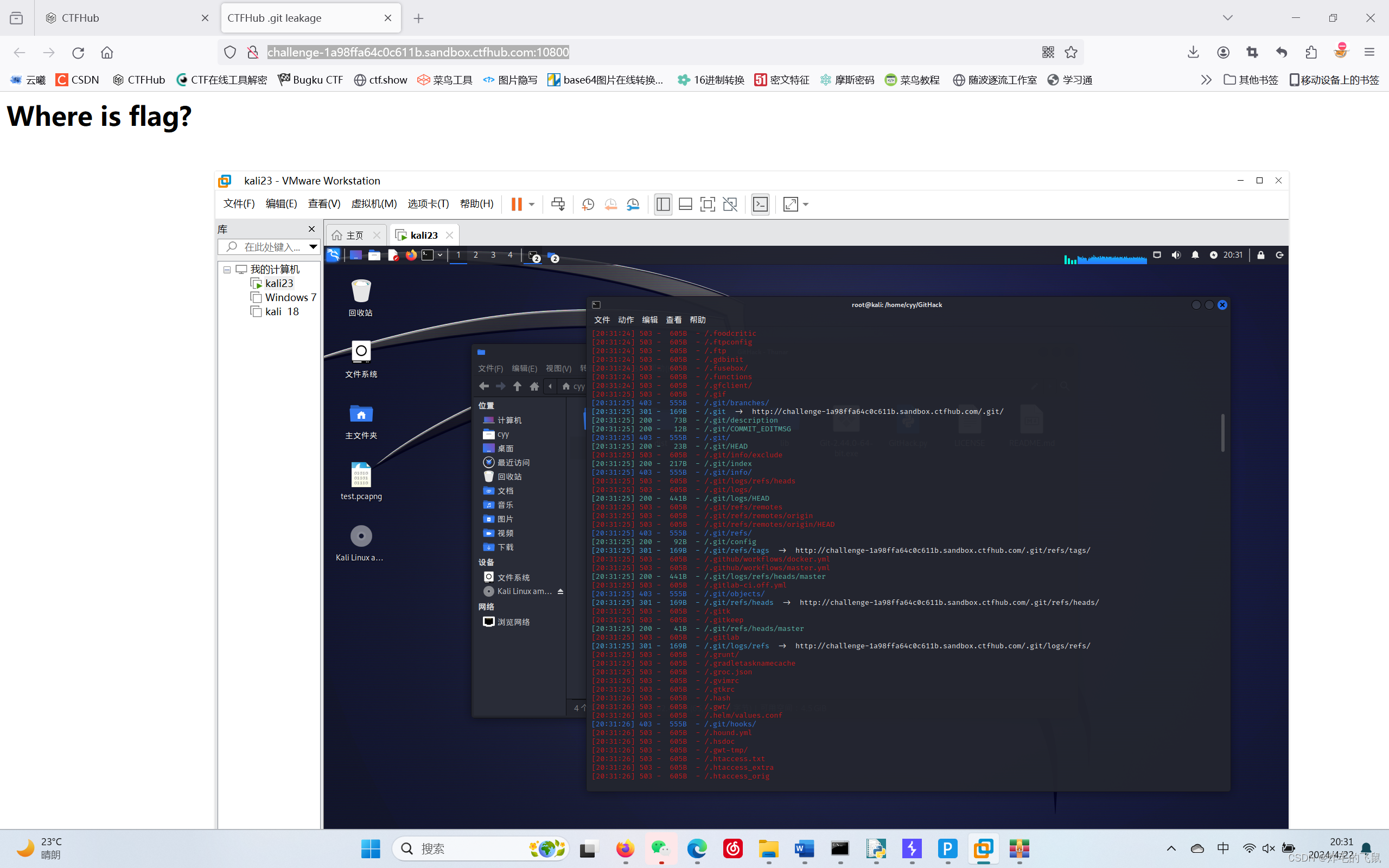Select Windows 7 in the VM library

point(290,297)
